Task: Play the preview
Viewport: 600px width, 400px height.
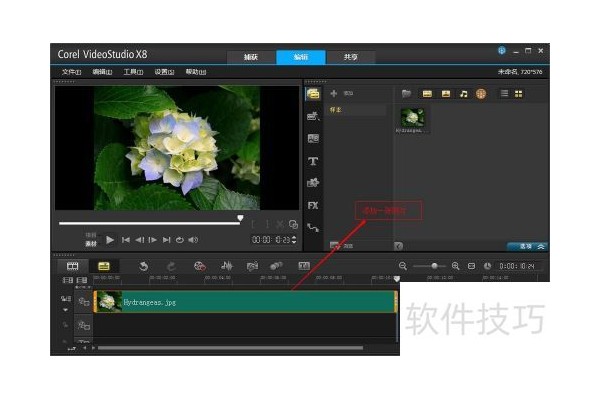Action: (x=110, y=240)
